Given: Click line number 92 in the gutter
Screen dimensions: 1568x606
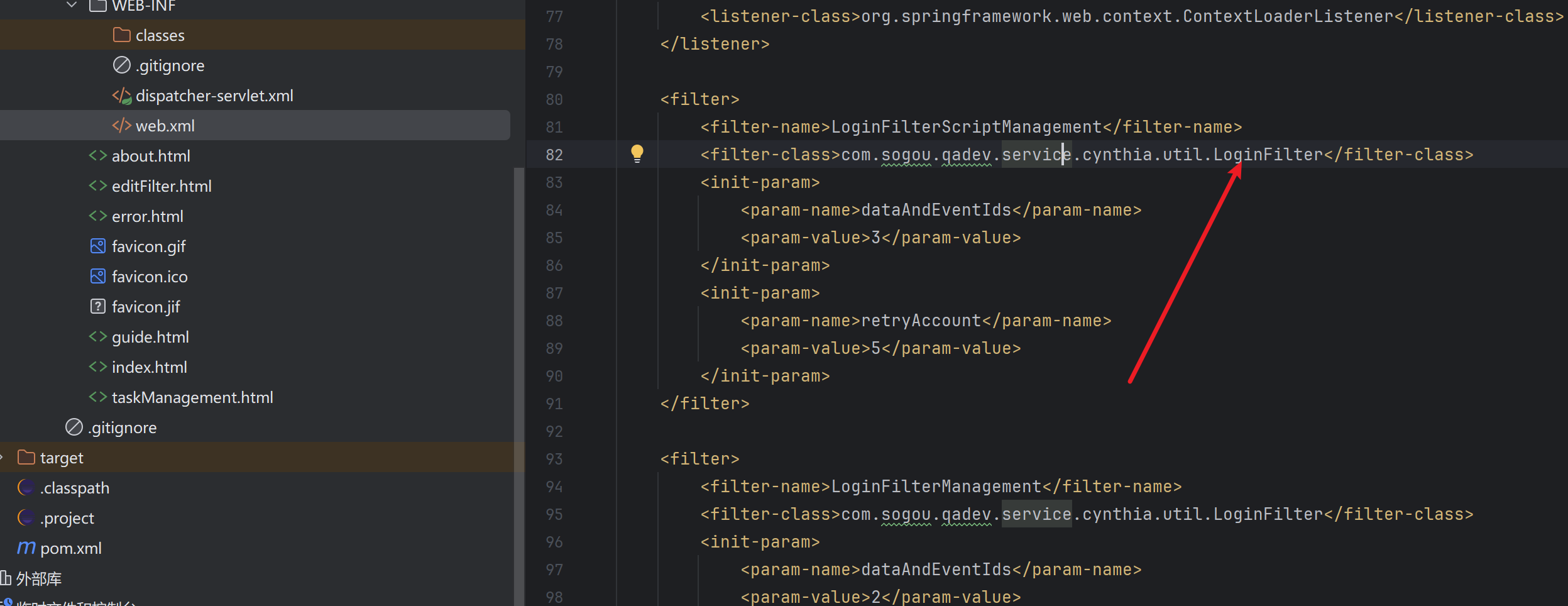Looking at the screenshot, I should pos(554,431).
